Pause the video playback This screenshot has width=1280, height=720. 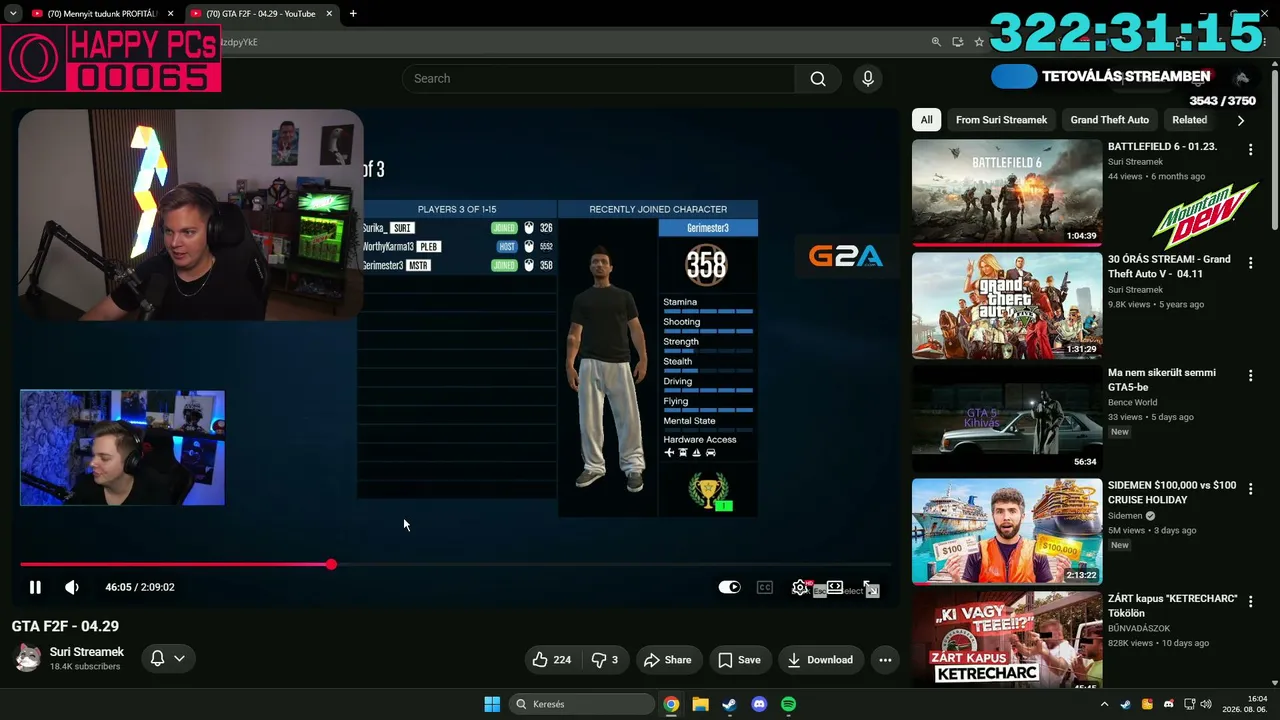pyautogui.click(x=35, y=587)
